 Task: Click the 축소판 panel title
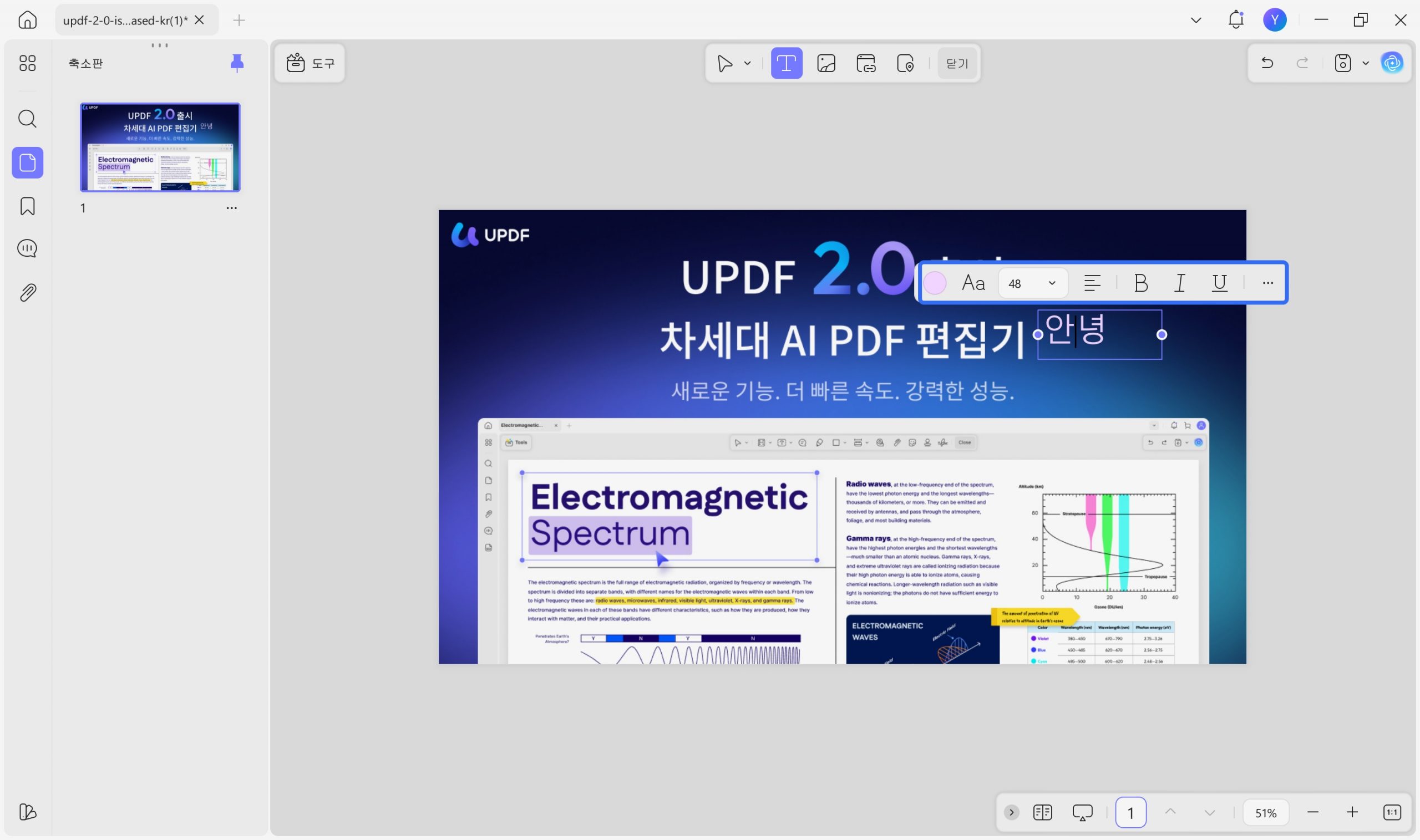[85, 63]
